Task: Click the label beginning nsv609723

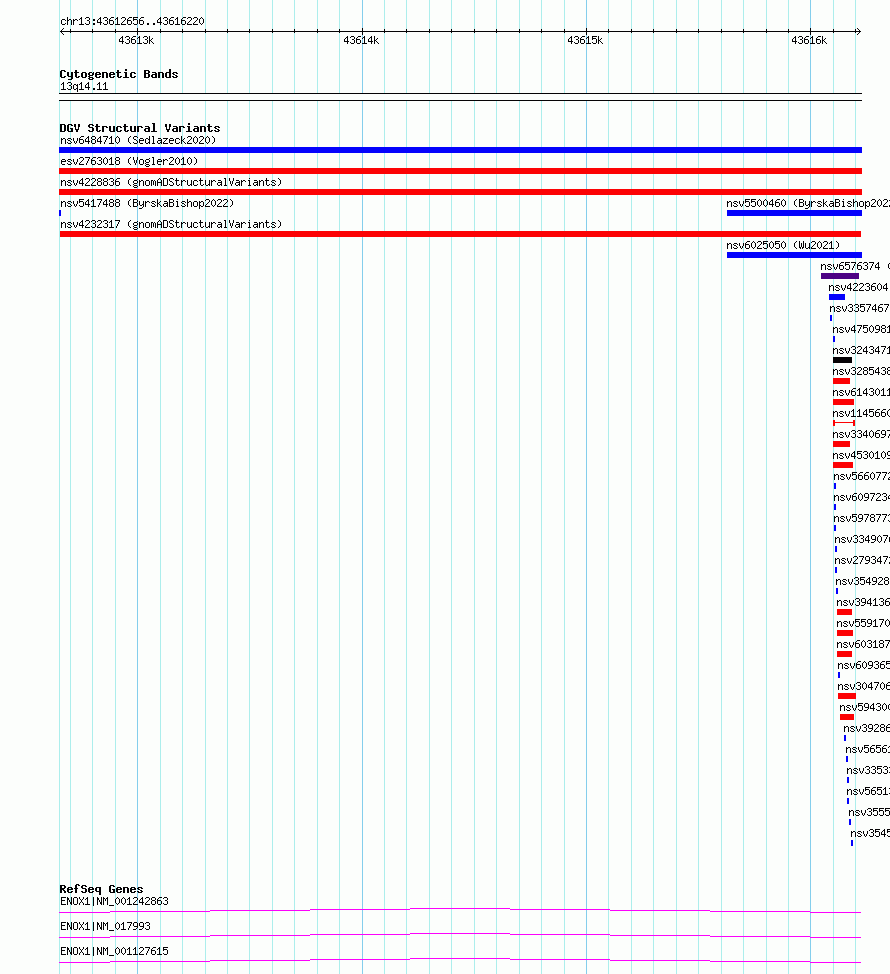Action: [862, 498]
